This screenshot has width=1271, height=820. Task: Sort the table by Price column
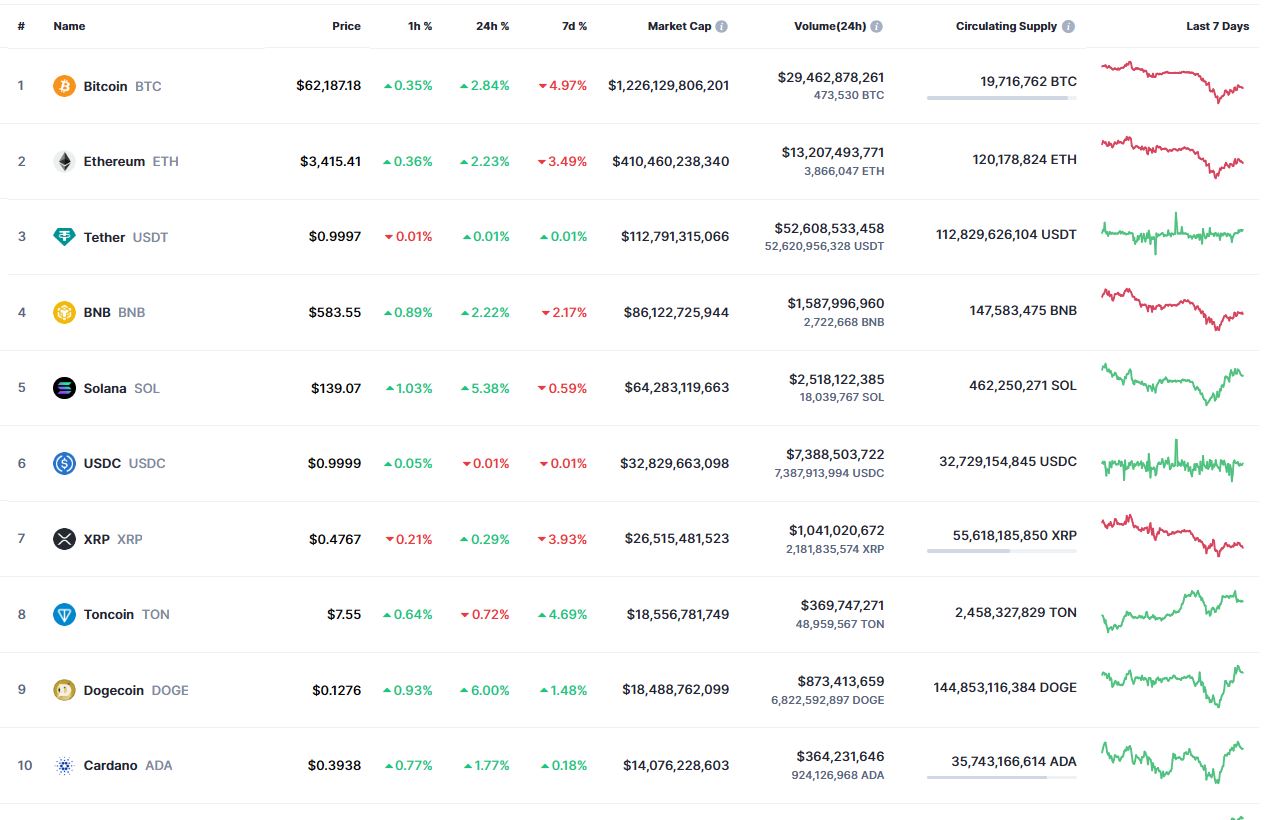pos(346,26)
